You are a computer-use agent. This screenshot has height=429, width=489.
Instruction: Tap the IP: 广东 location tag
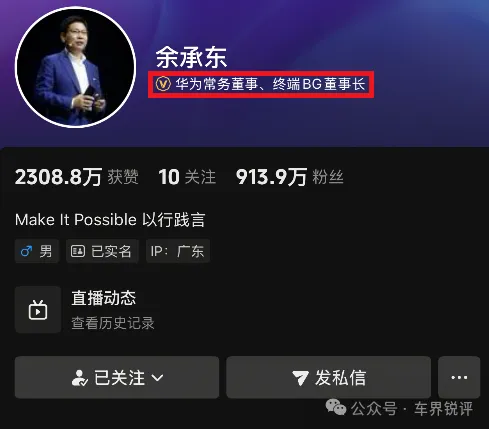tap(178, 251)
